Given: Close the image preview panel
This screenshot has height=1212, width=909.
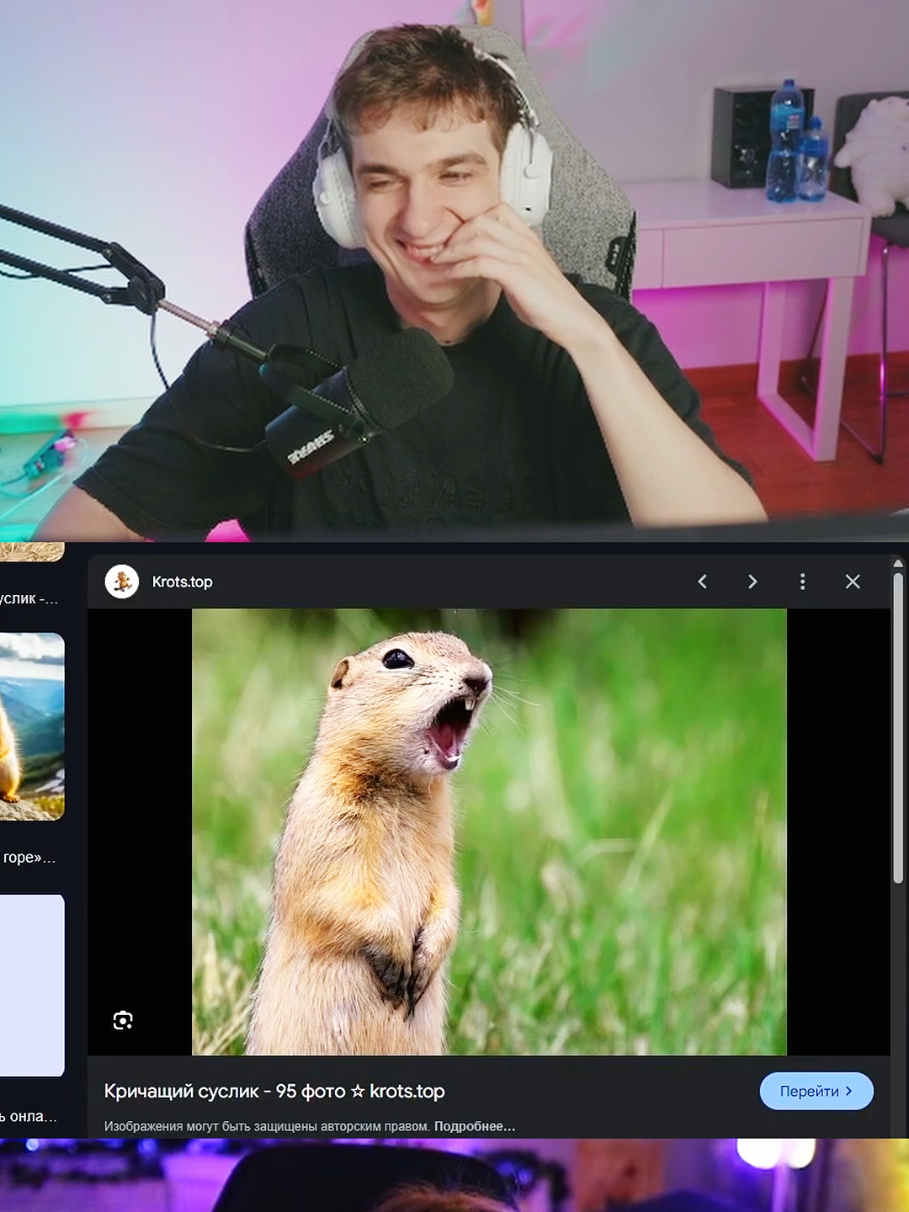Looking at the screenshot, I should pos(852,582).
